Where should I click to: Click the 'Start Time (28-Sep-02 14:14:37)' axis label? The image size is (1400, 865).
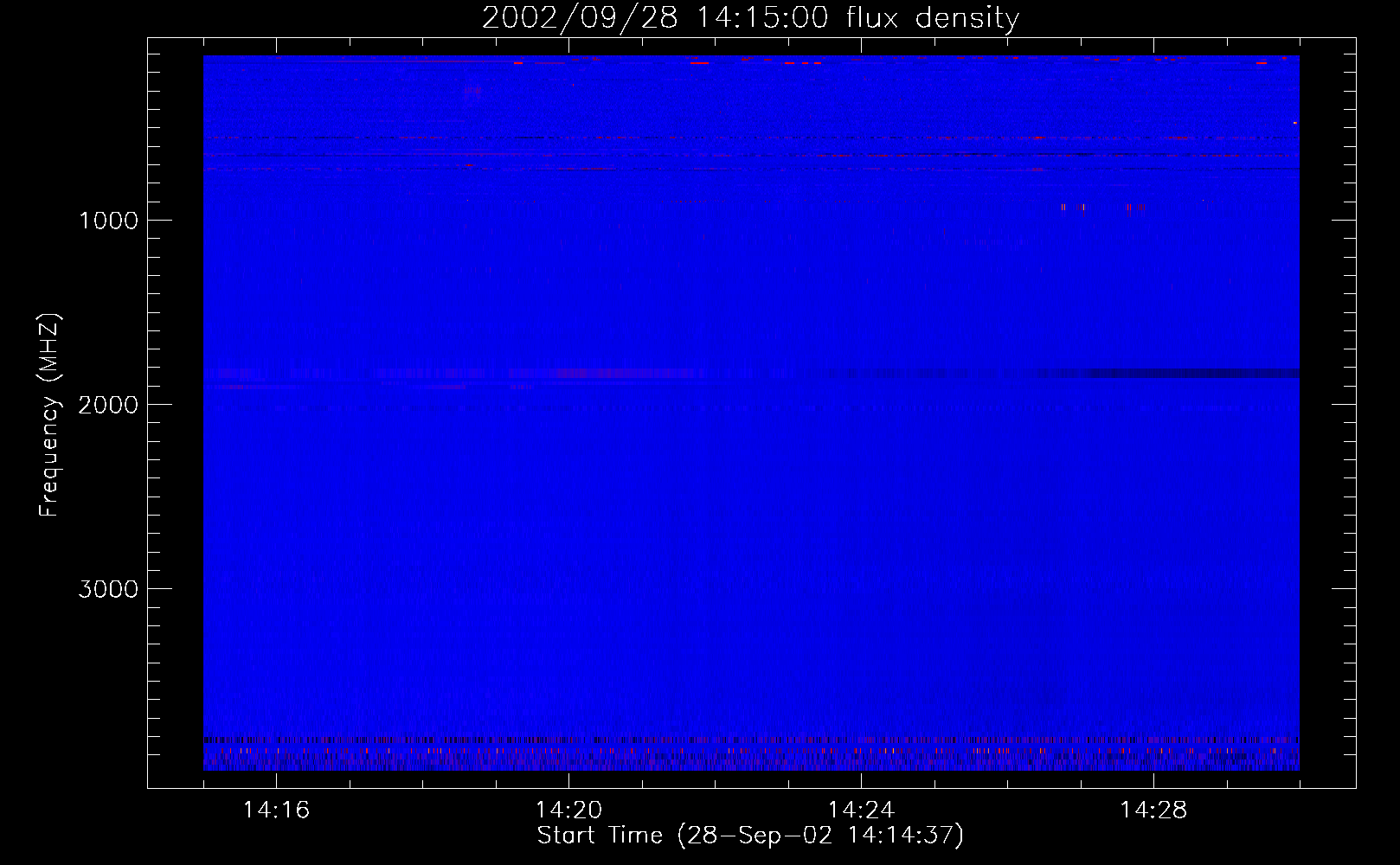(750, 836)
